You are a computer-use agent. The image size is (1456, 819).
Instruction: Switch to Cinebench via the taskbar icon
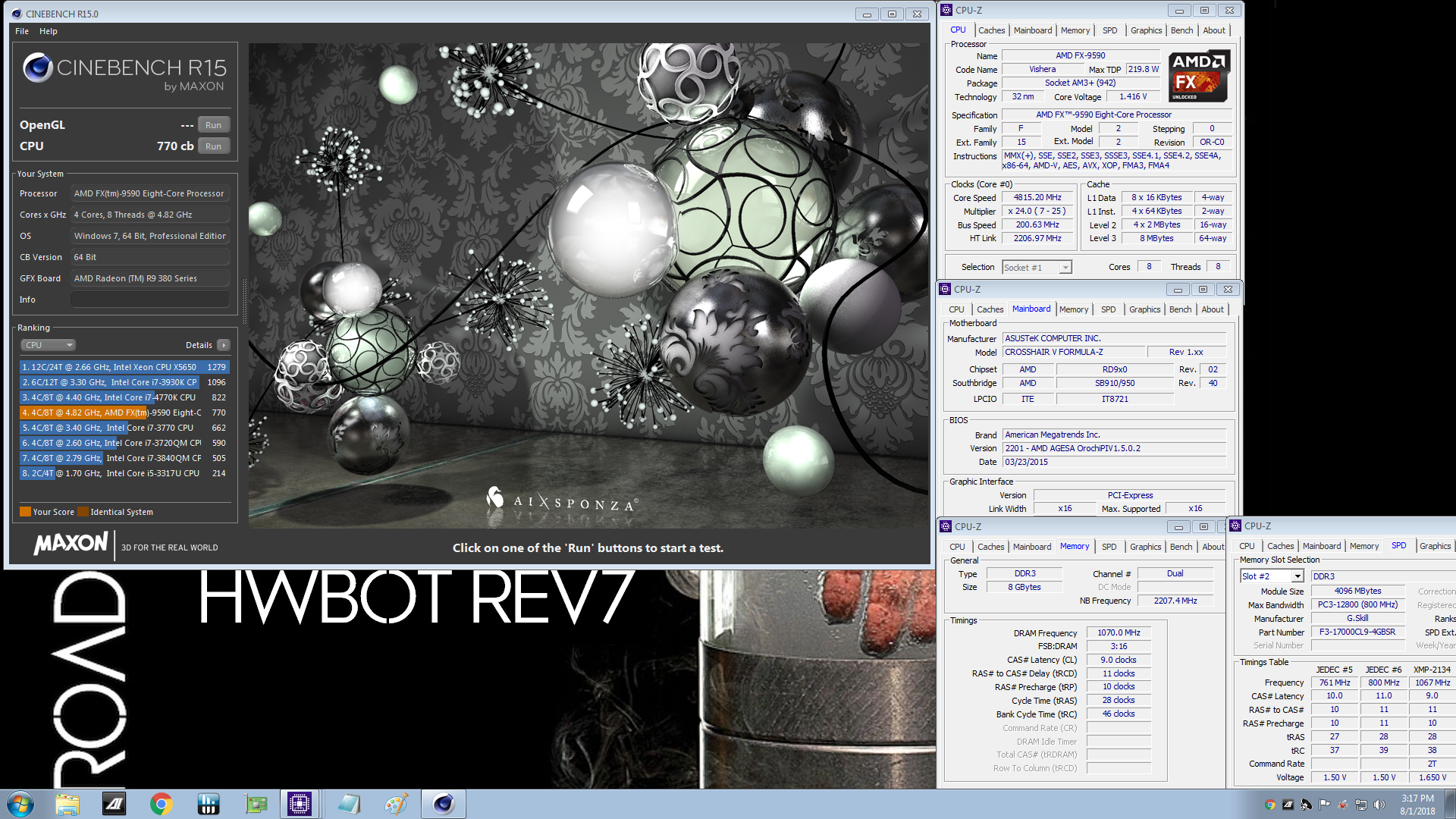(444, 804)
